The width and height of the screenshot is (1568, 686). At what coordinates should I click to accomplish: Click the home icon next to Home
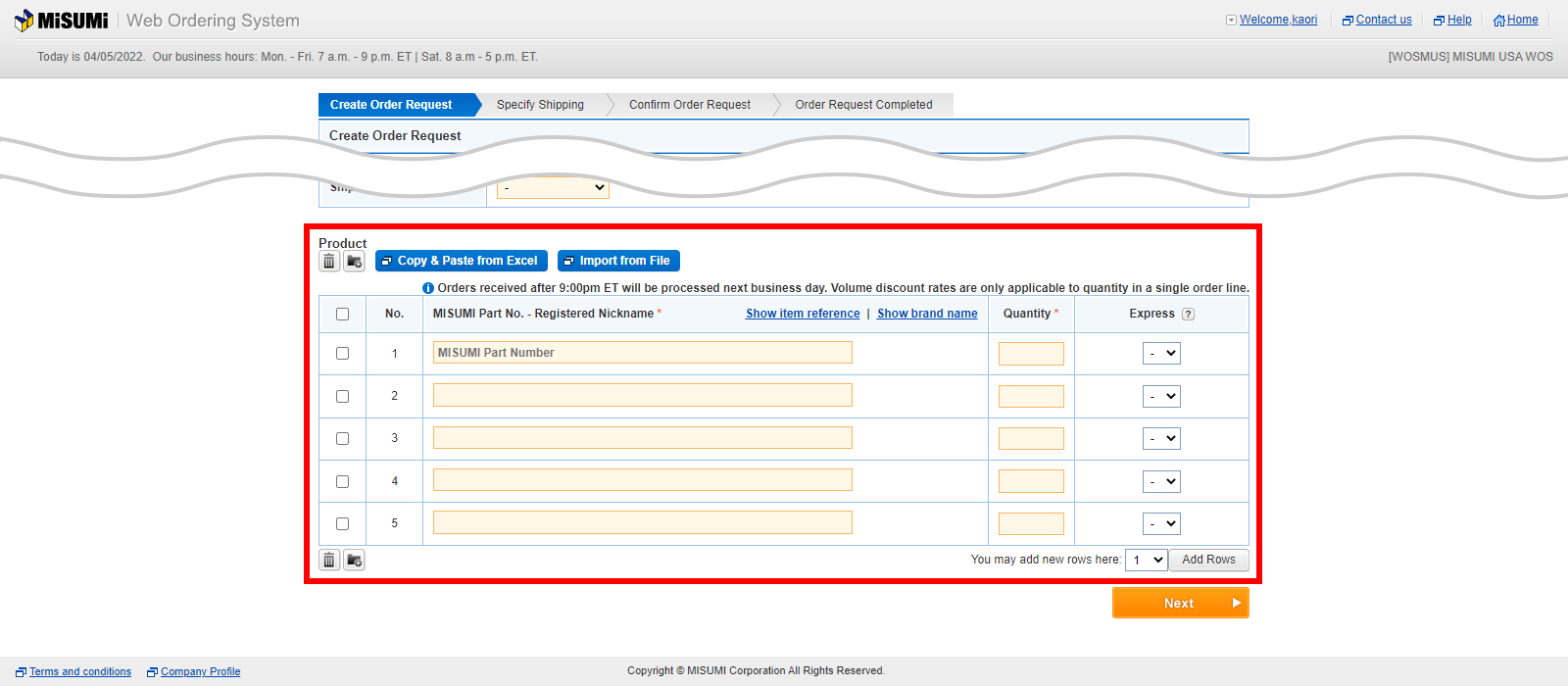point(1499,21)
